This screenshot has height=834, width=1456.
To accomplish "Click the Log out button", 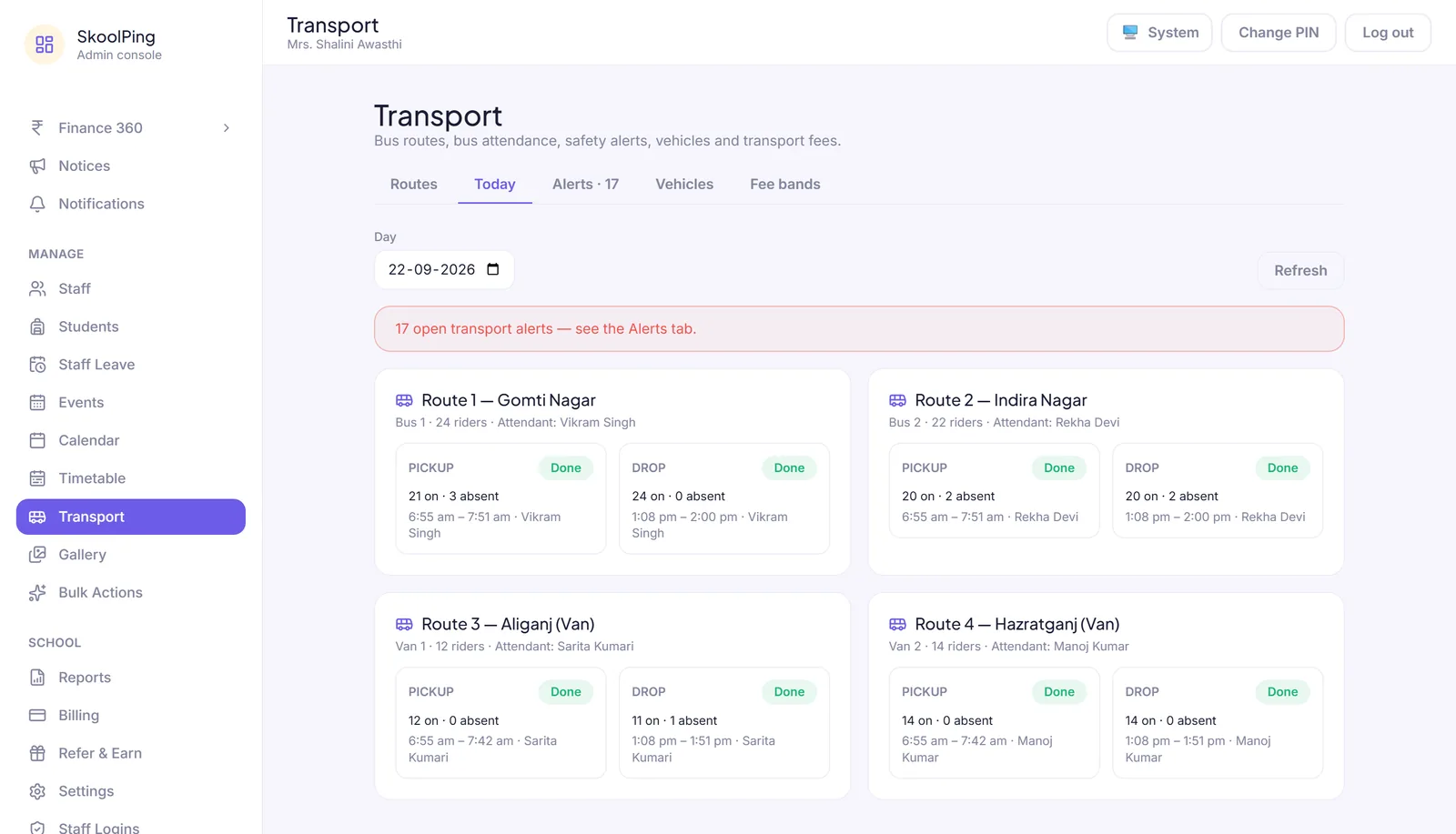I will [x=1388, y=33].
